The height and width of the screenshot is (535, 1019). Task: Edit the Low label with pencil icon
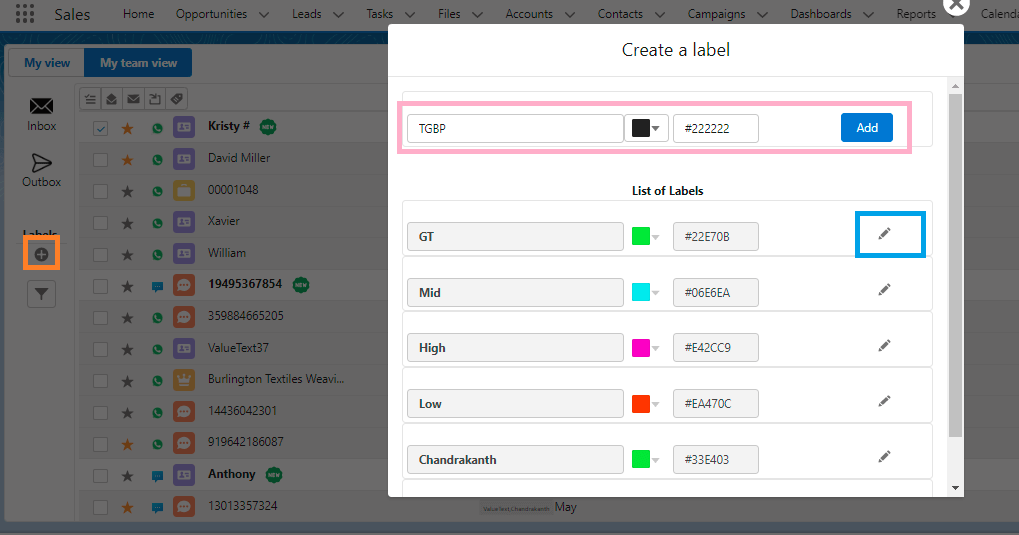(884, 401)
